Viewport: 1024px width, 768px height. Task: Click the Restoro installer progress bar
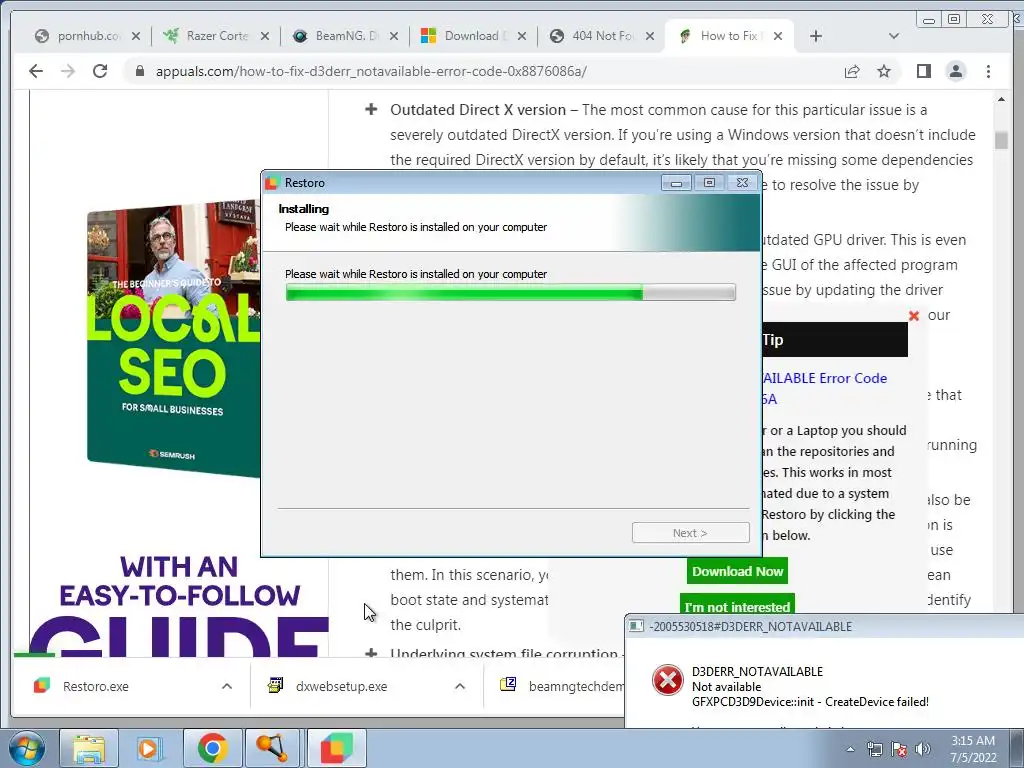click(x=511, y=292)
